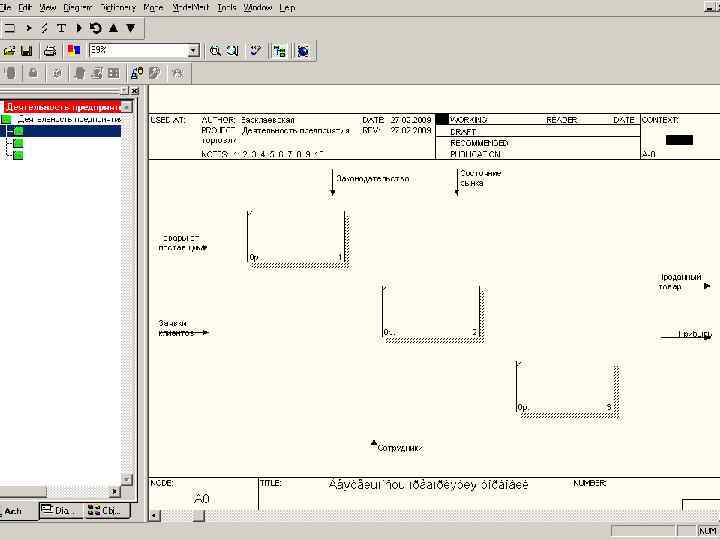Click the diagram title text in footer
The image size is (720, 540).
click(428, 485)
